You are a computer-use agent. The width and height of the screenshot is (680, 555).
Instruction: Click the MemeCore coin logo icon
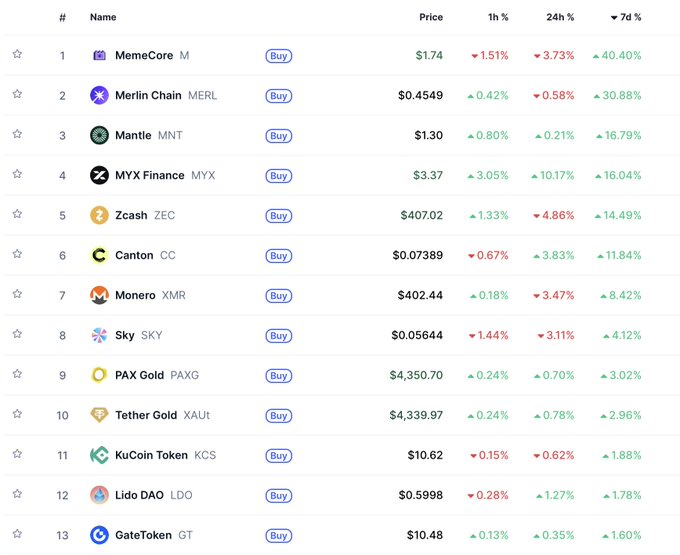99,55
